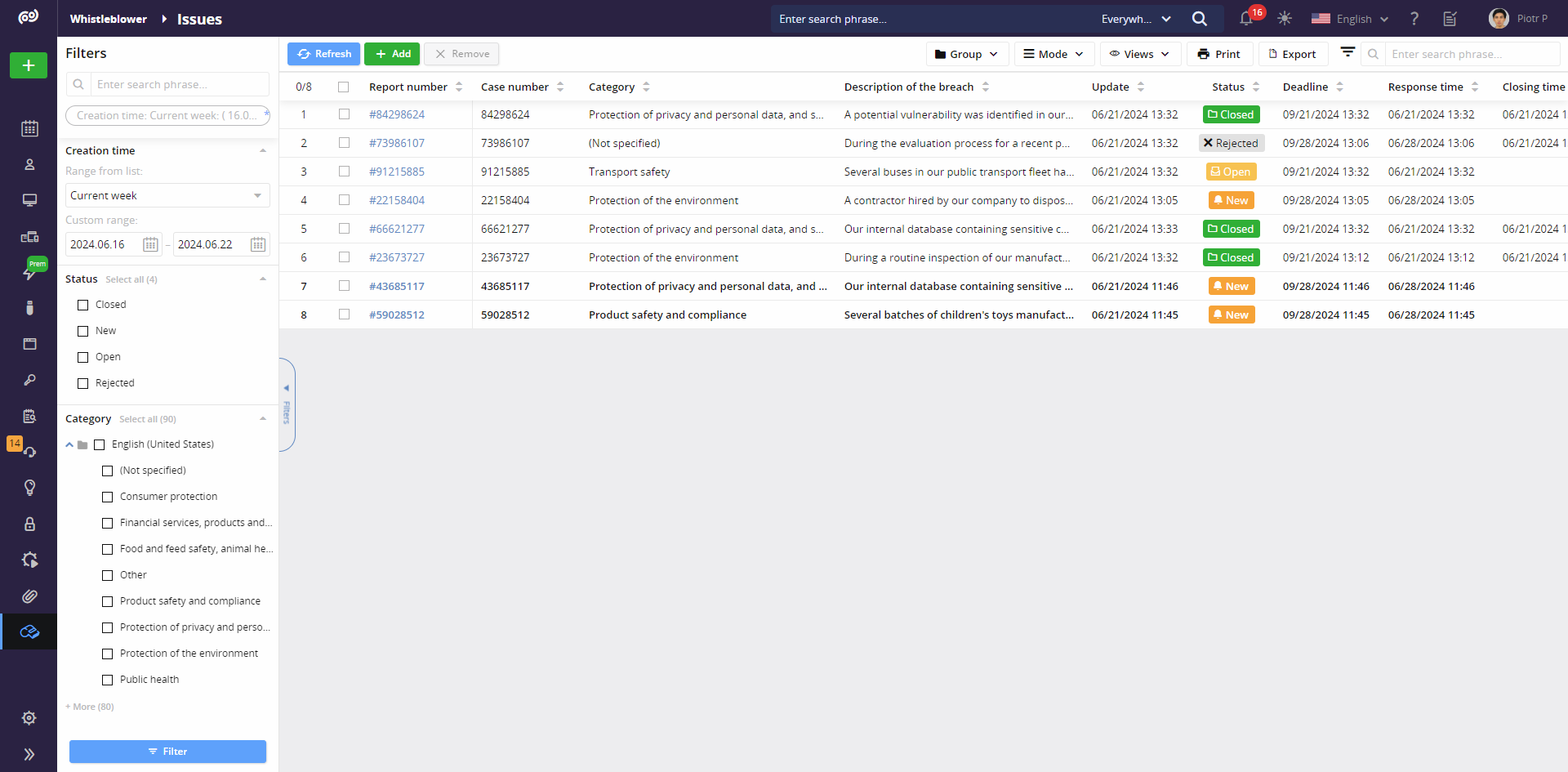Select the row checkbox for report #91215885

pos(344,172)
